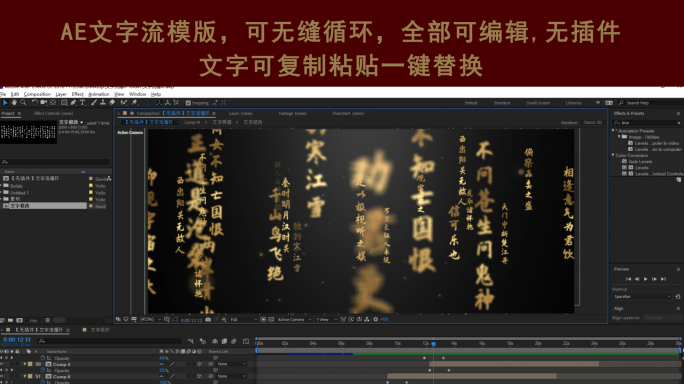Screen dimensions: 684x384
Task: Toggle visibility eye of Comp 4 layer
Action: (x=2, y=364)
